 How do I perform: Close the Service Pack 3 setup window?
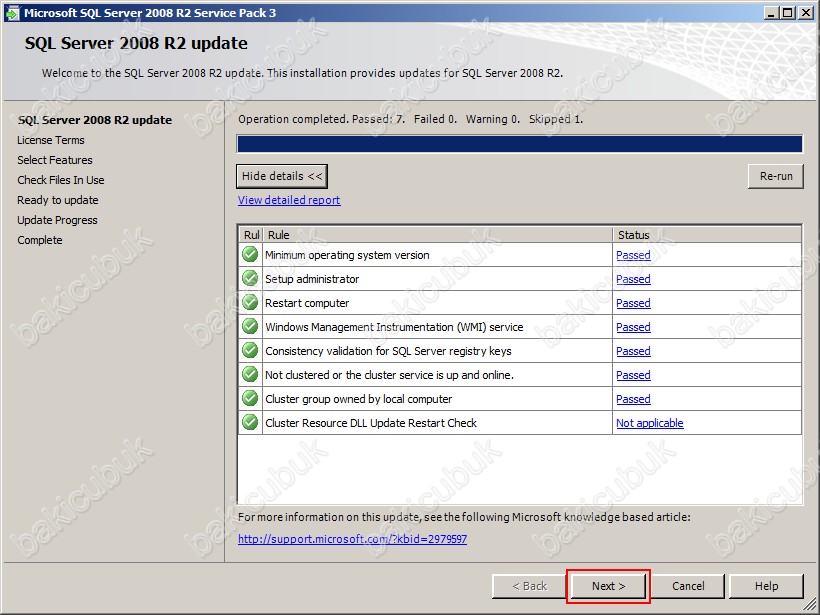pos(805,13)
